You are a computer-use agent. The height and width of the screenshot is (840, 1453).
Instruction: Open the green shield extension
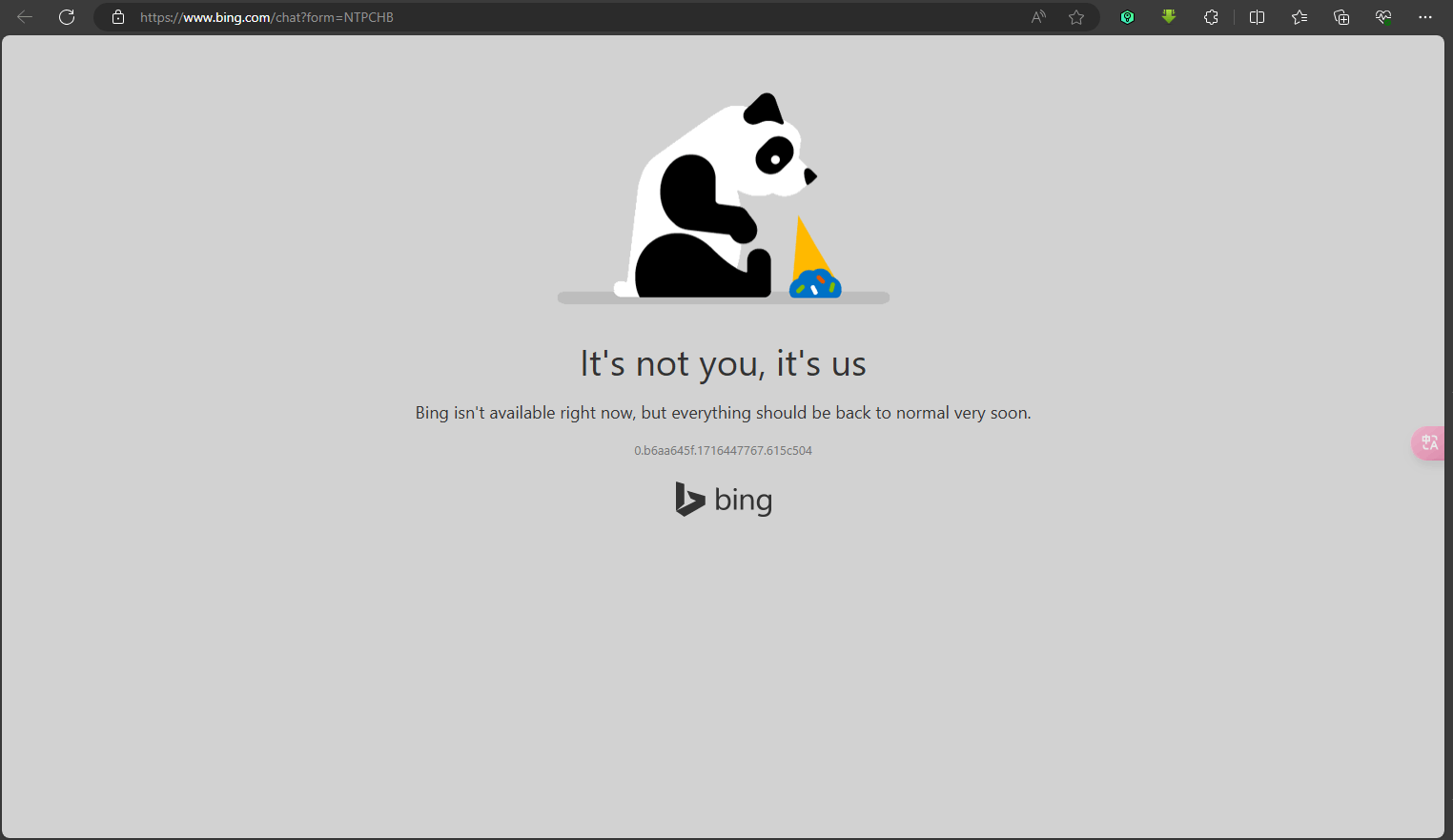(1127, 17)
